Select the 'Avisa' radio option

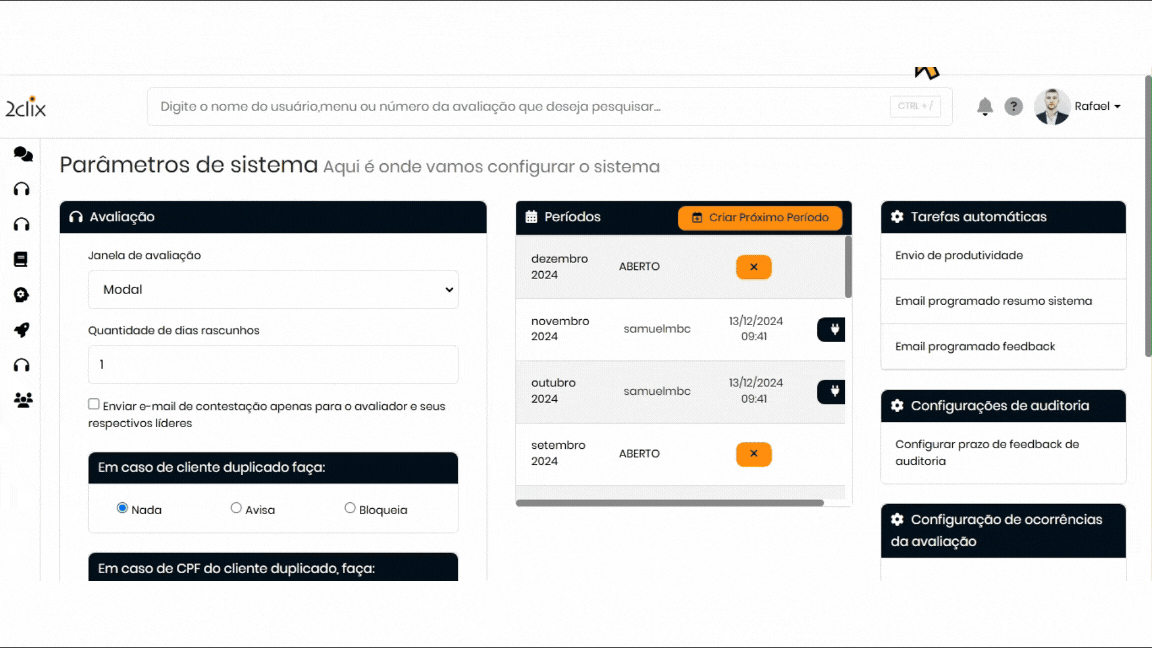pyautogui.click(x=236, y=508)
